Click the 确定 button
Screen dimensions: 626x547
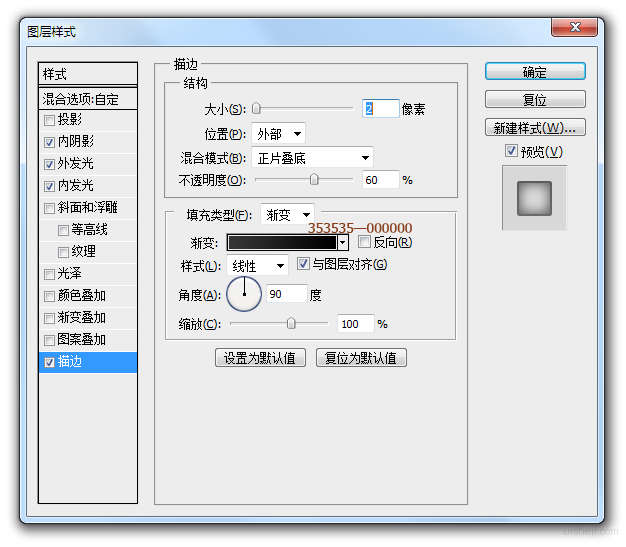(x=535, y=71)
